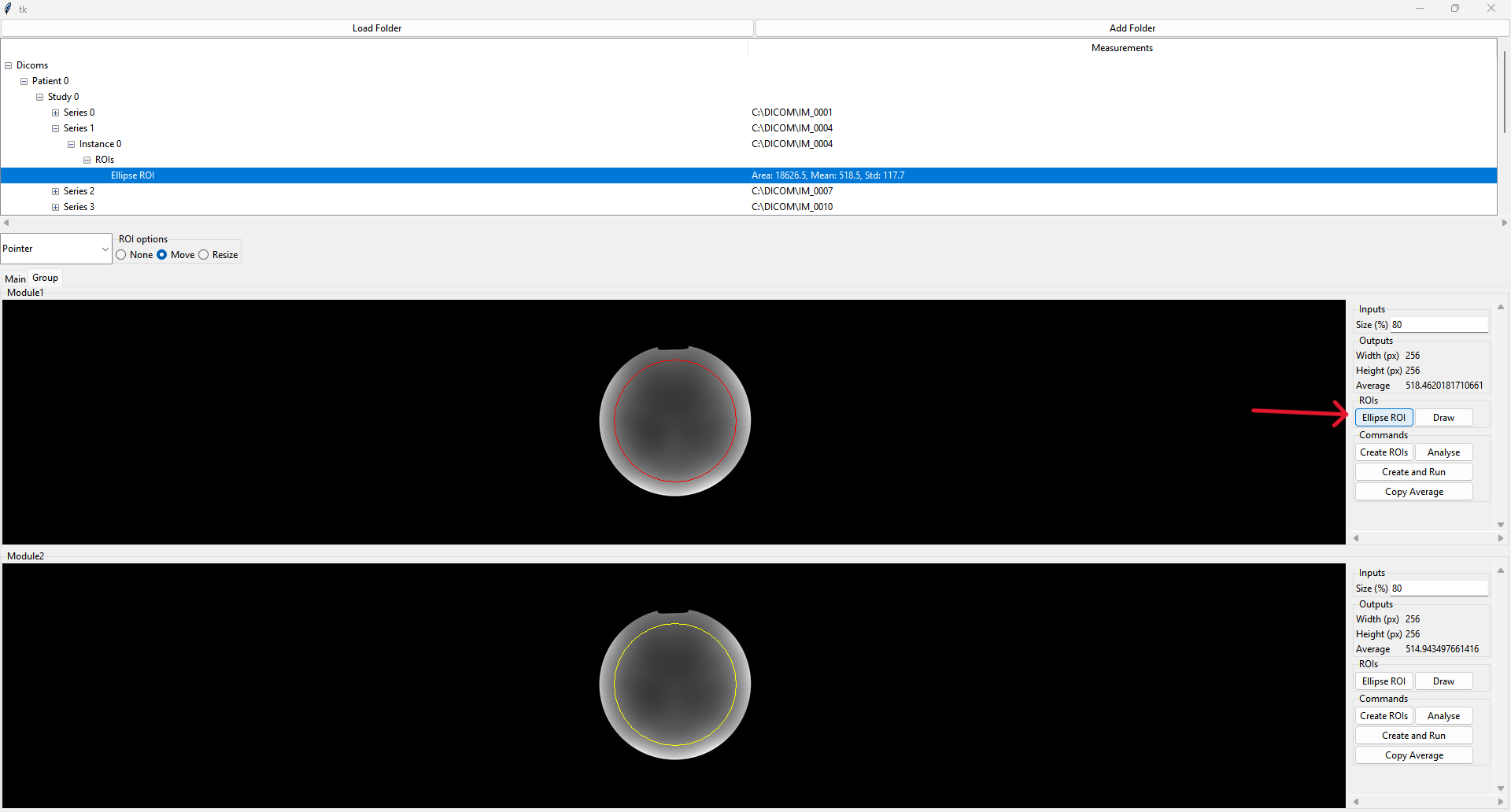Image resolution: width=1511 pixels, height=812 pixels.
Task: Minimize the tk window
Action: coord(1420,9)
